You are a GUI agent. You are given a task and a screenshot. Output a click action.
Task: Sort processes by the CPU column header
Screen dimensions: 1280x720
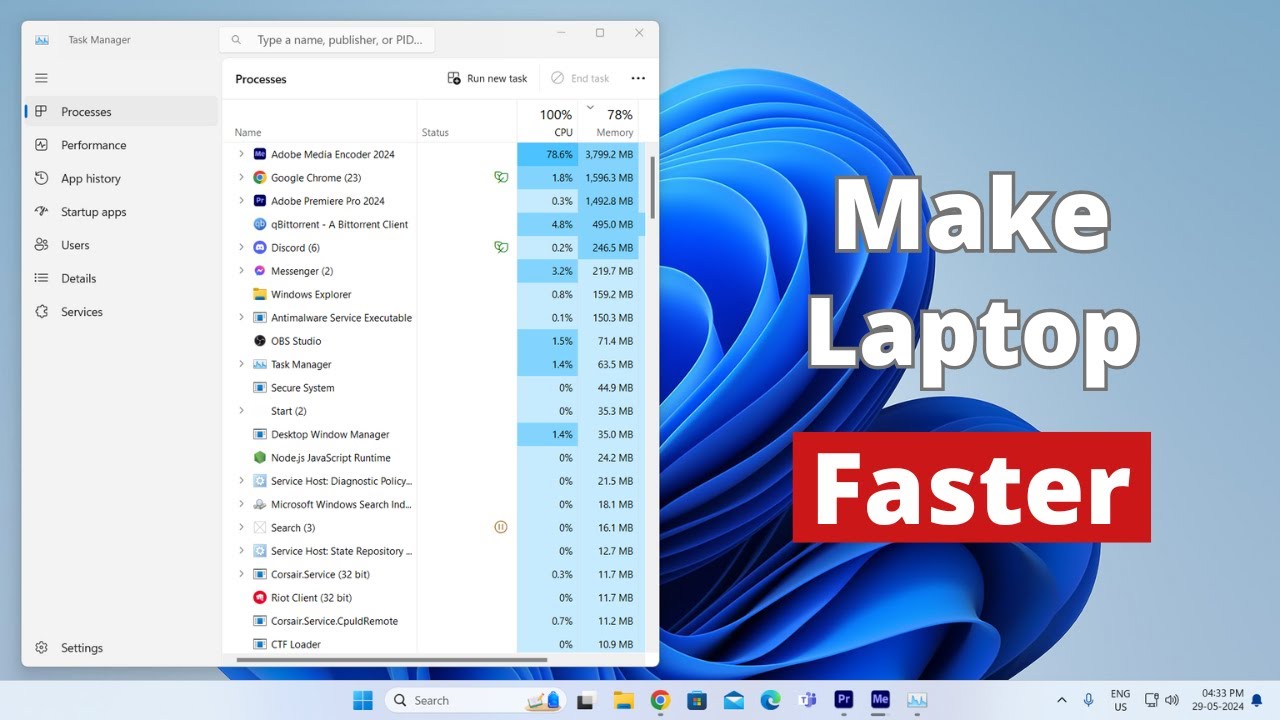(x=547, y=122)
